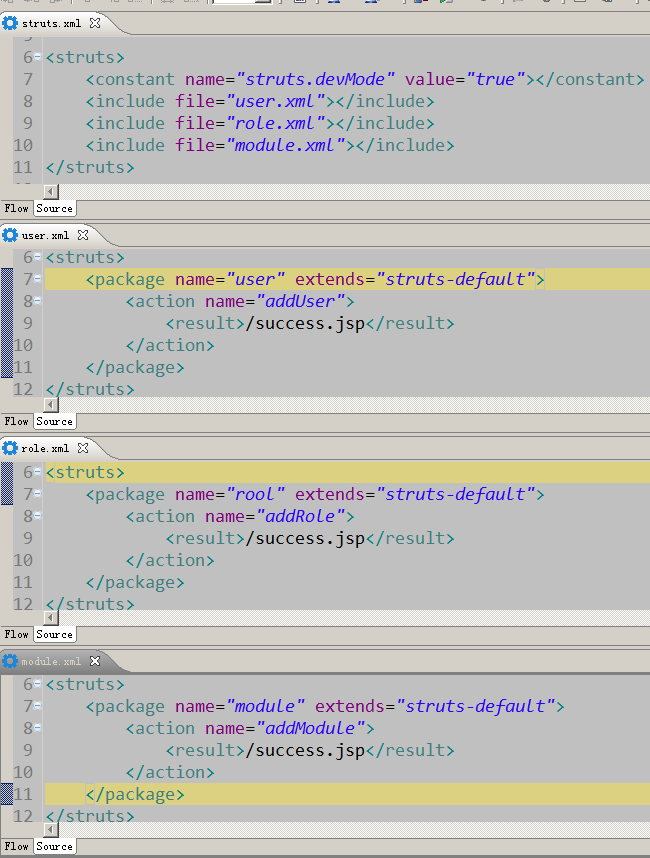Close the user.xml editor tab
Viewport: 650px width, 858px height.
tap(83, 235)
